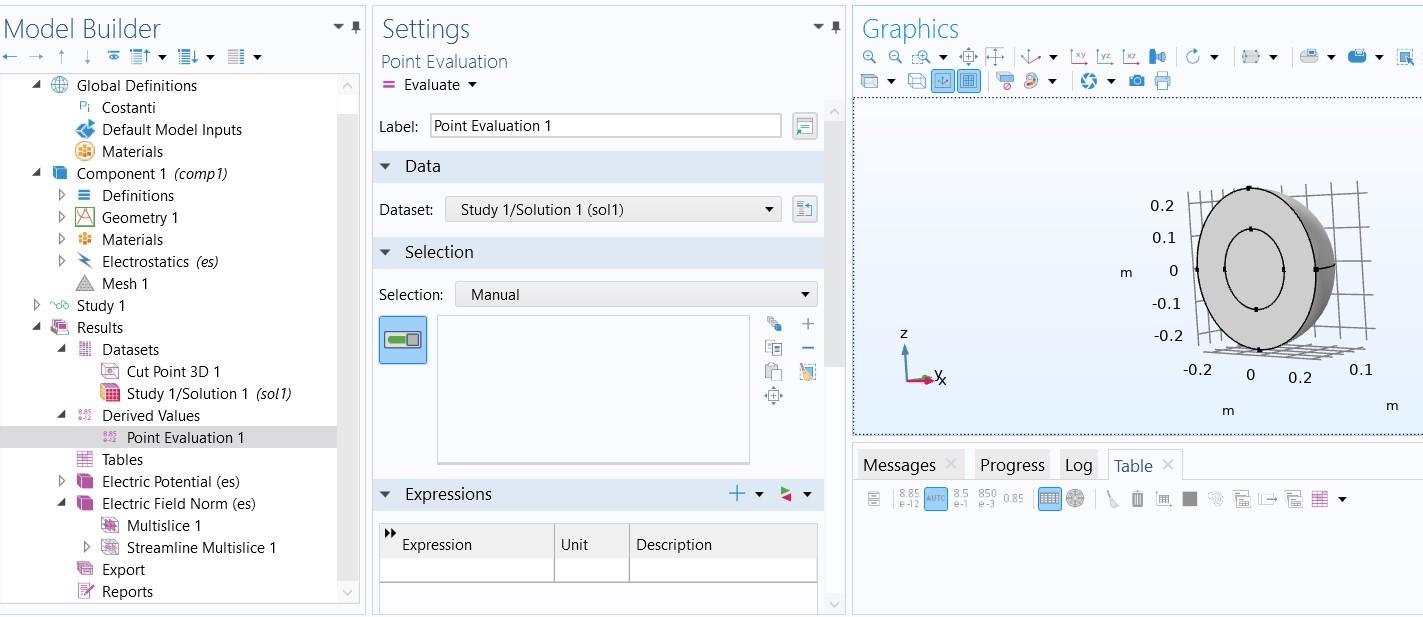Switch Graphics to the XY view
This screenshot has width=1423, height=617.
(1079, 57)
